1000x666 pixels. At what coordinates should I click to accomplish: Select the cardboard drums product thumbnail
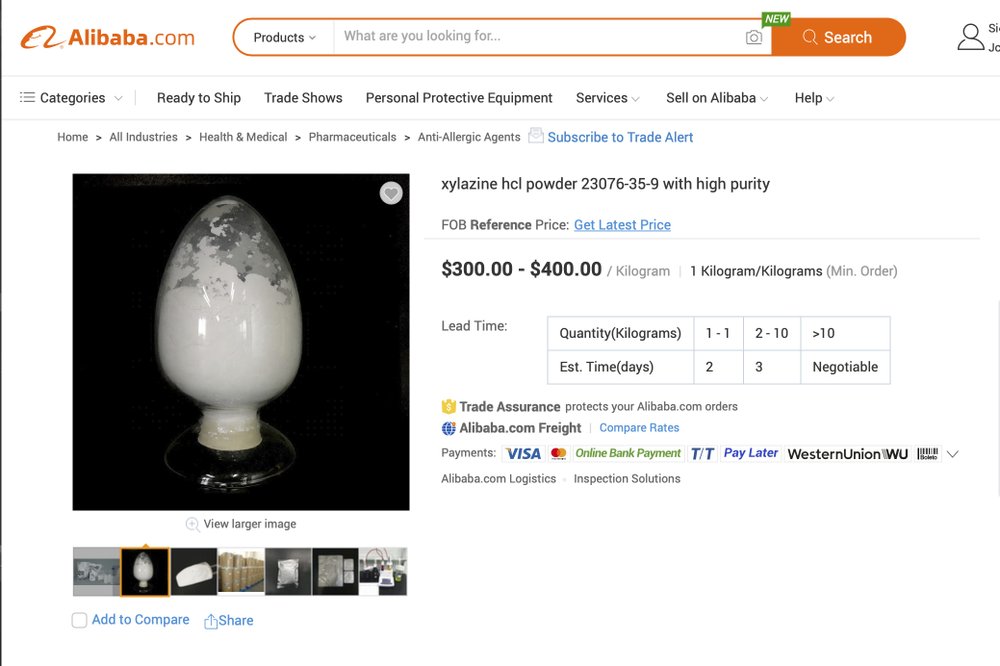pyautogui.click(x=241, y=572)
